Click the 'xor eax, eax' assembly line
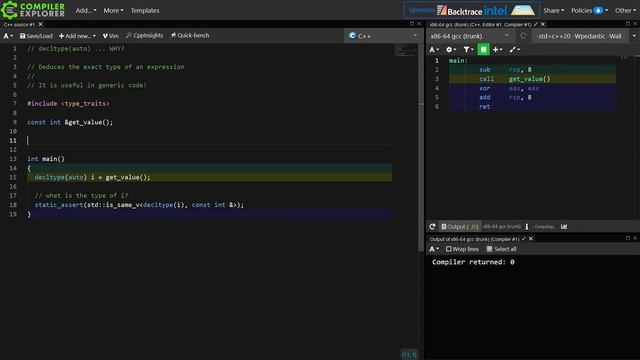This screenshot has width=640, height=360. click(532, 88)
